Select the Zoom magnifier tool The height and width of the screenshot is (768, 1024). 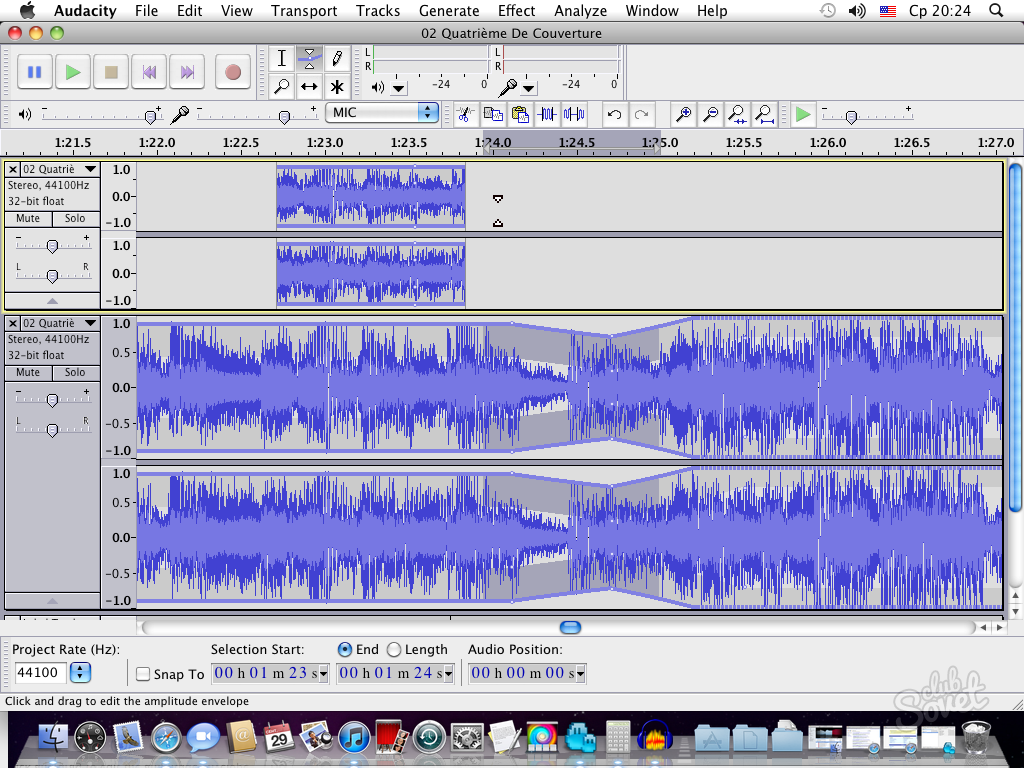click(x=281, y=86)
